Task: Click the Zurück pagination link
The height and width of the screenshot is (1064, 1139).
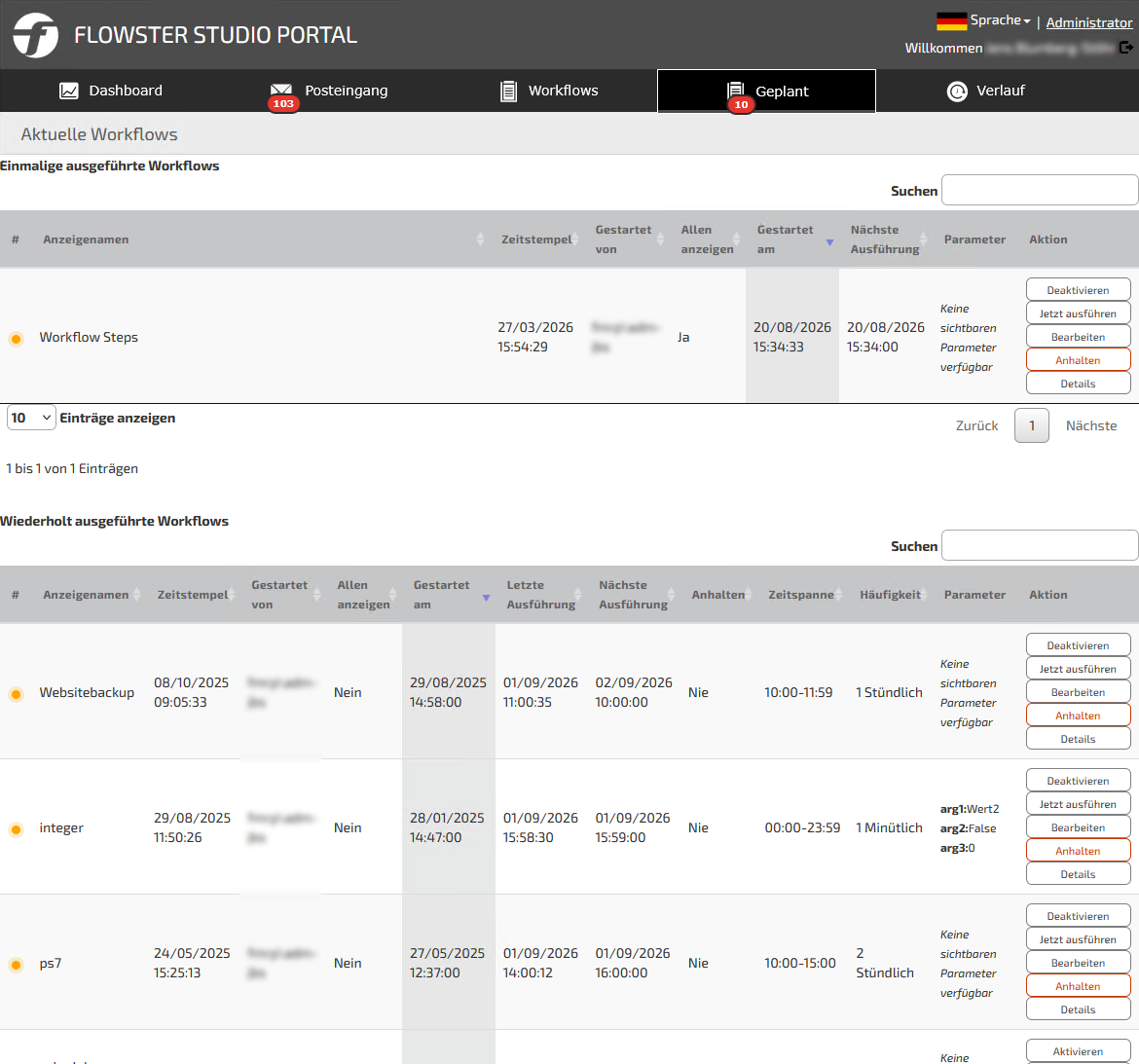Action: coord(976,424)
